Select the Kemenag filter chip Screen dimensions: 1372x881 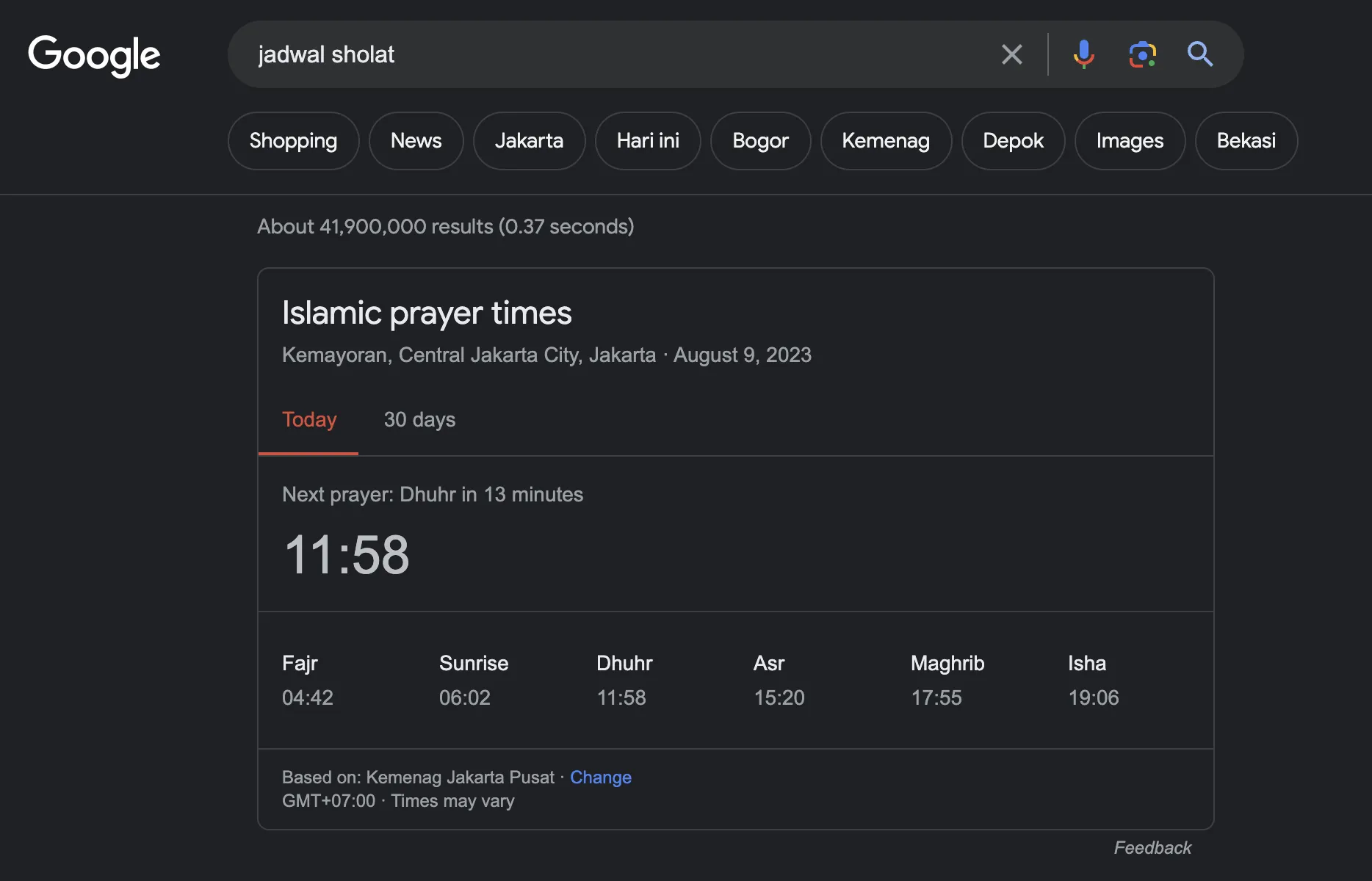886,141
